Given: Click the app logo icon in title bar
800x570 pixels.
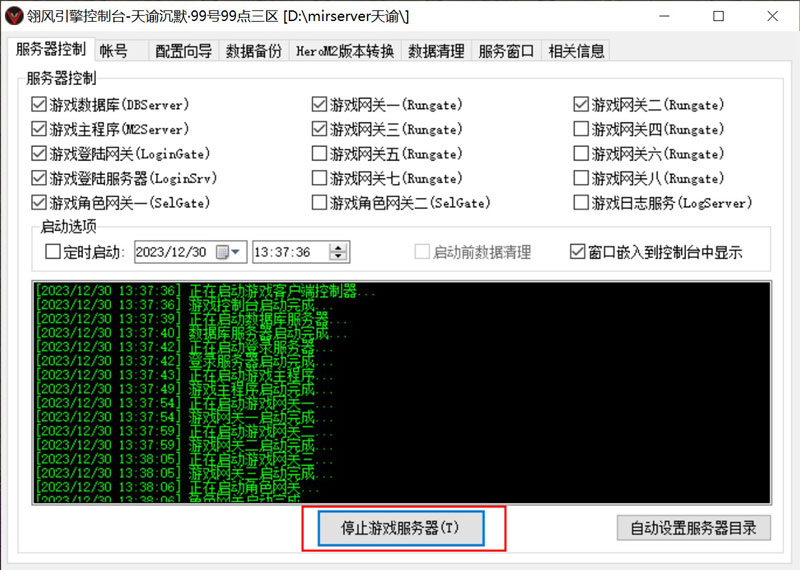Looking at the screenshot, I should click(x=13, y=16).
